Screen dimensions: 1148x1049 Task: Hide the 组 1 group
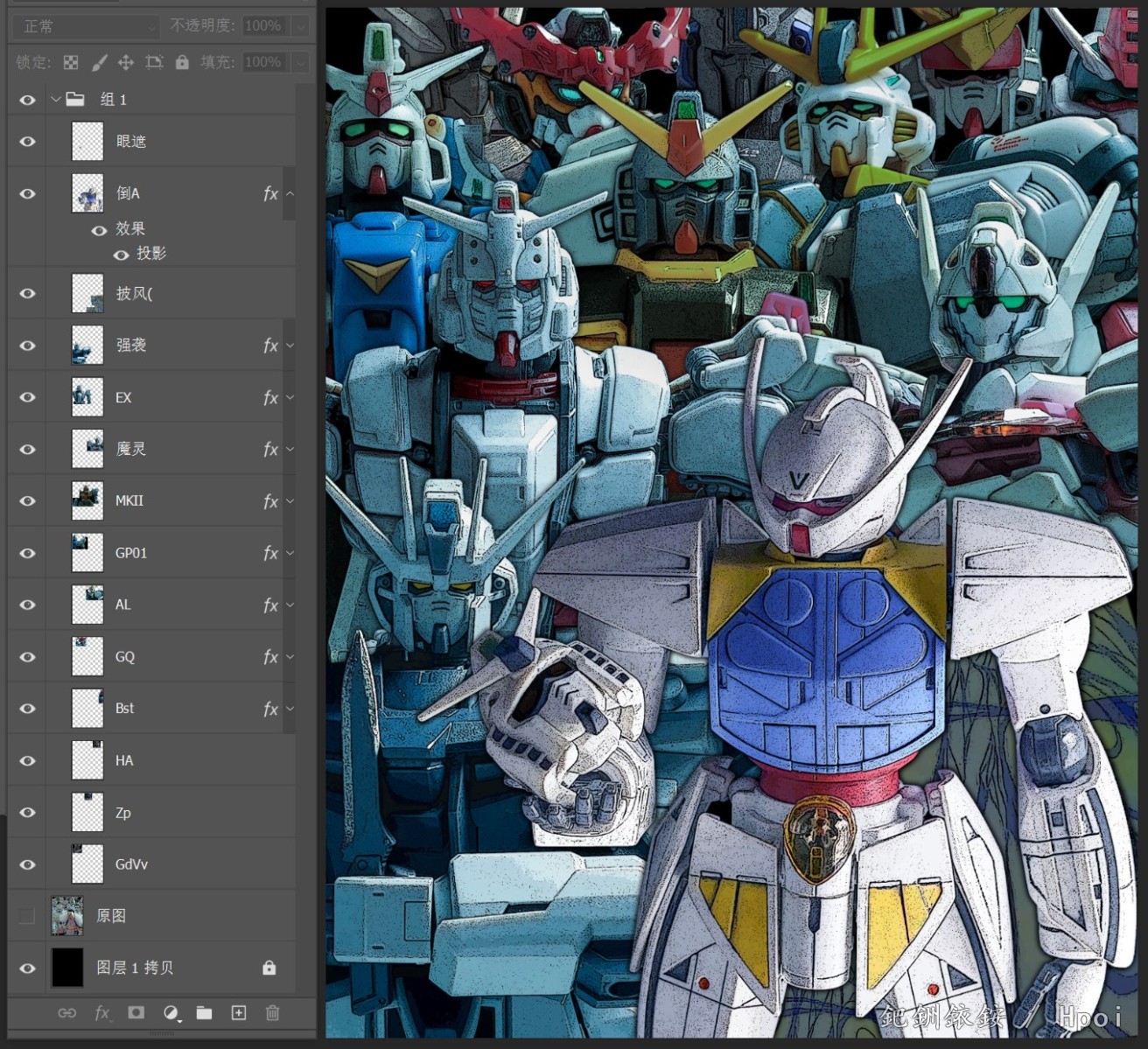coord(27,100)
